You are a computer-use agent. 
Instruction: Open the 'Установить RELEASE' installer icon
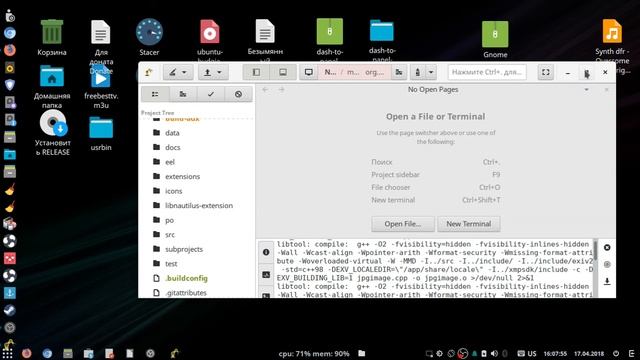tap(52, 133)
